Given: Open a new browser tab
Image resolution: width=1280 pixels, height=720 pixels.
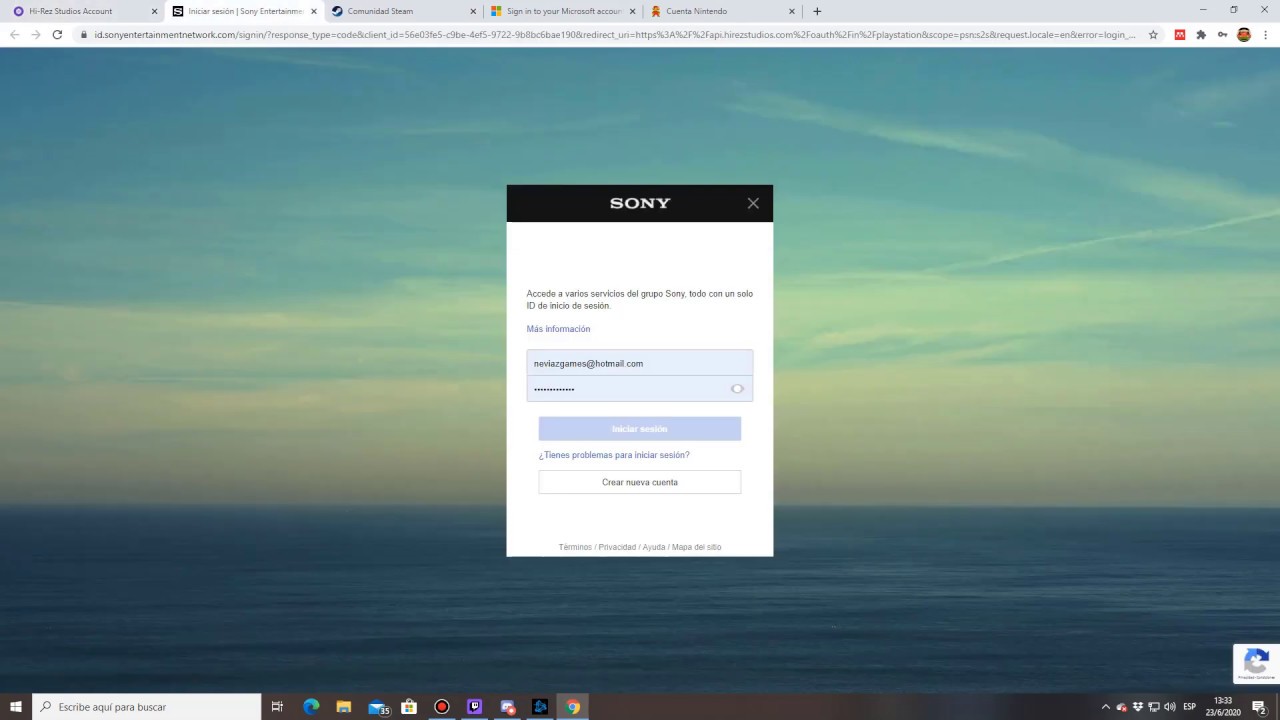Looking at the screenshot, I should [x=817, y=11].
